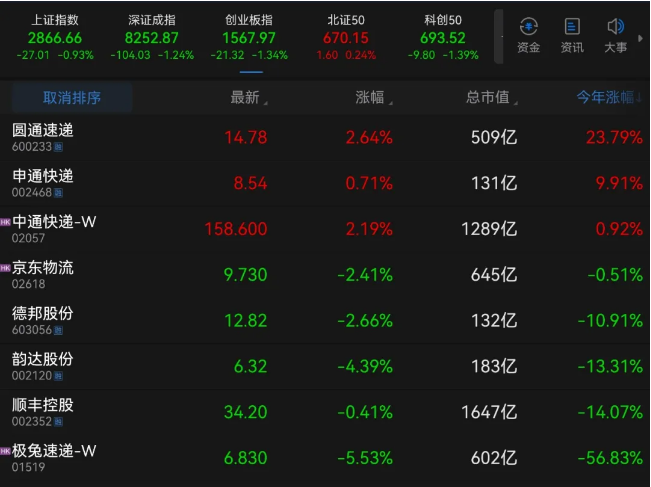Click stock code 01519

coord(28,467)
